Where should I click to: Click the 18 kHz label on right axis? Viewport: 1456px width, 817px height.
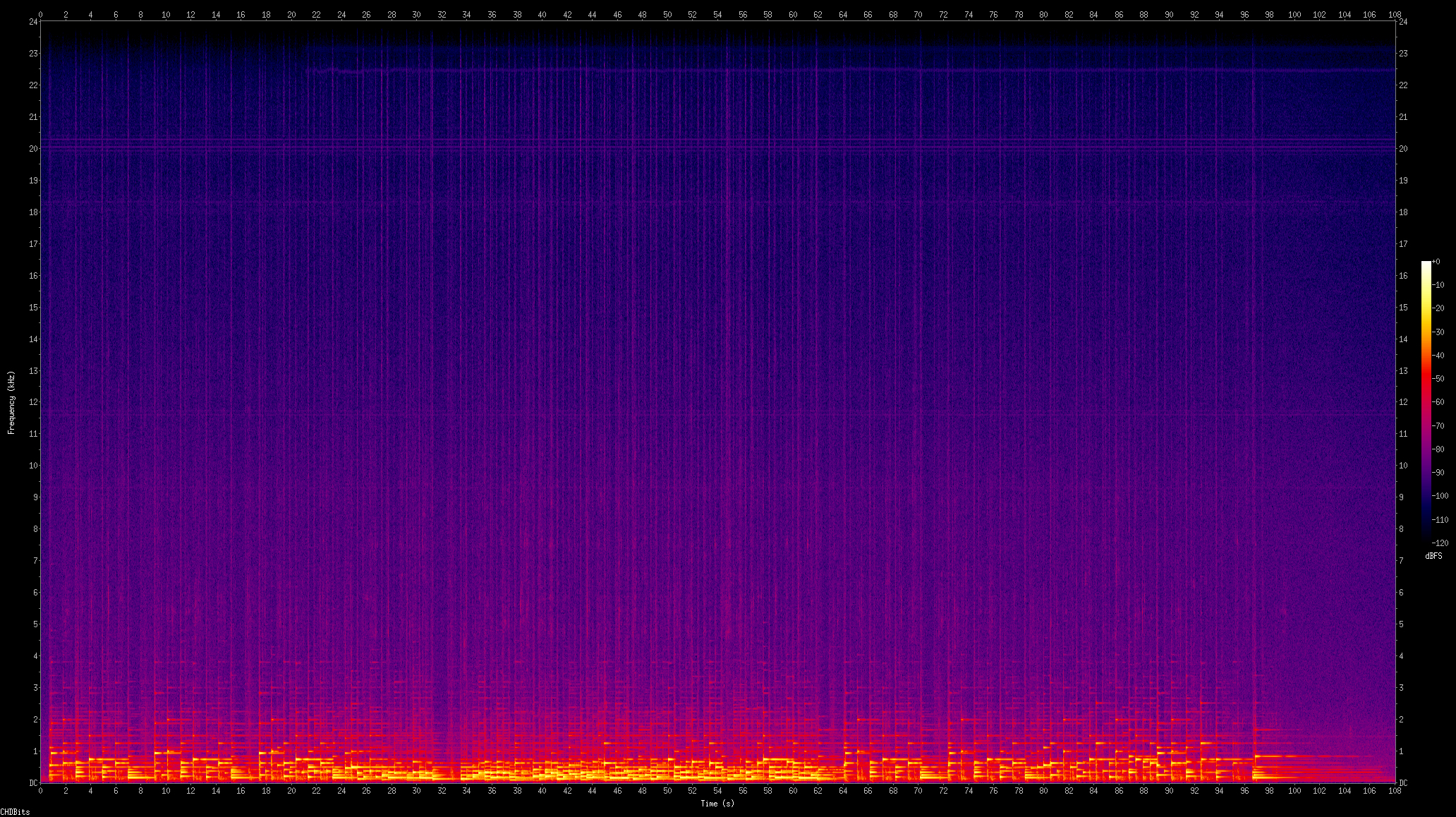(x=1403, y=212)
